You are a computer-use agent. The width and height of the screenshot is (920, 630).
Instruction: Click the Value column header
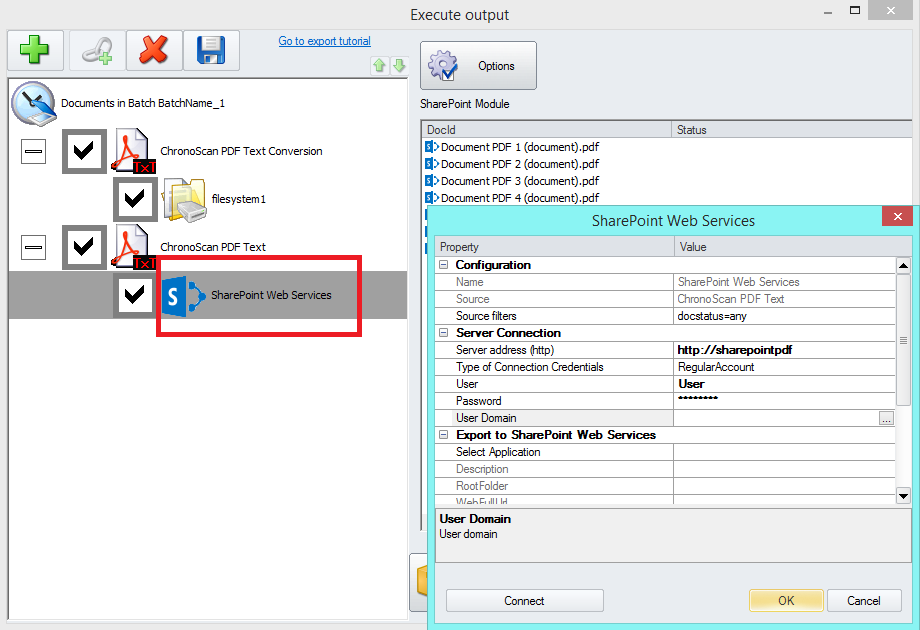pos(793,247)
